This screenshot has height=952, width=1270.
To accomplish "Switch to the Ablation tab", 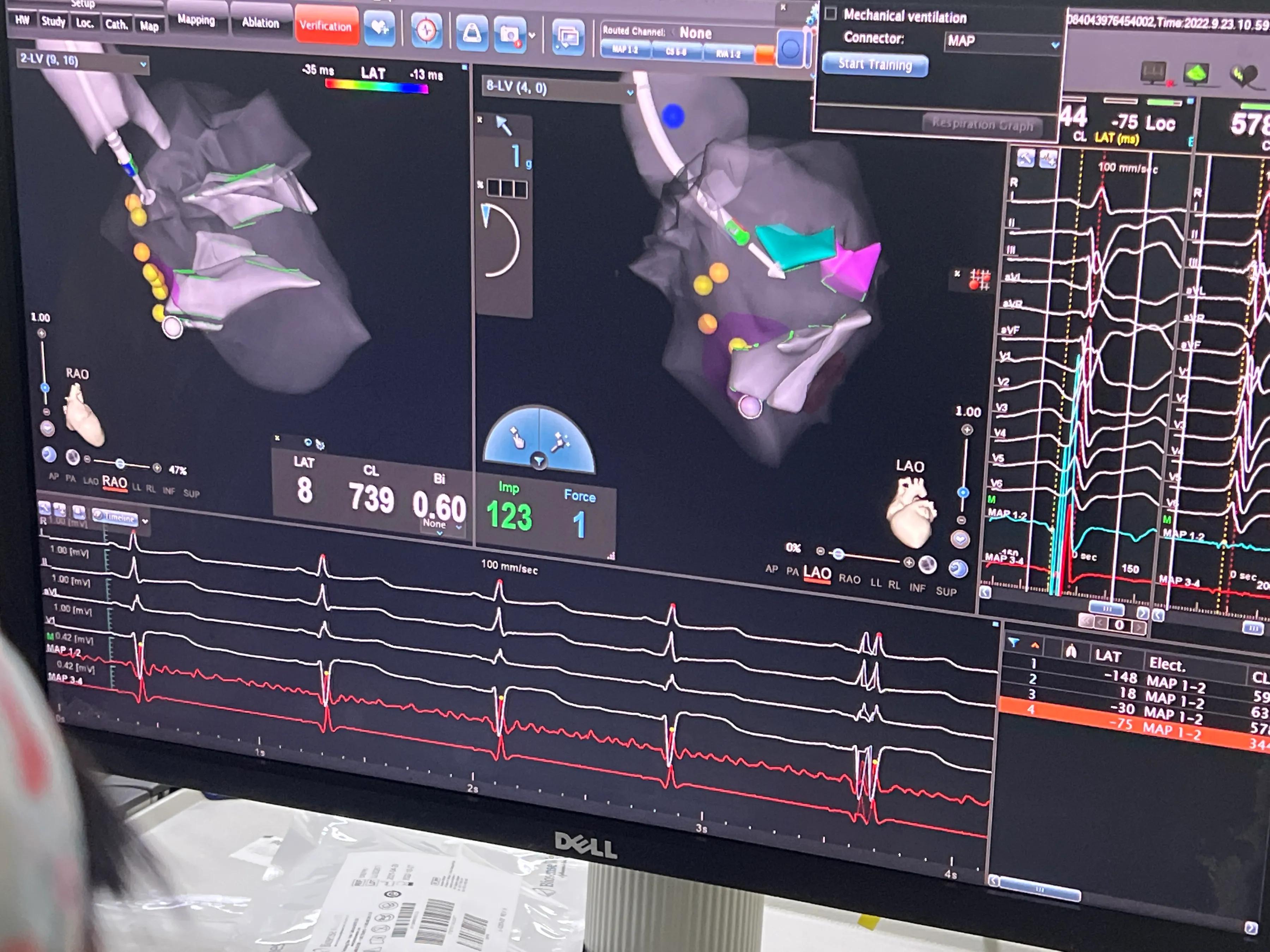I will [x=260, y=23].
